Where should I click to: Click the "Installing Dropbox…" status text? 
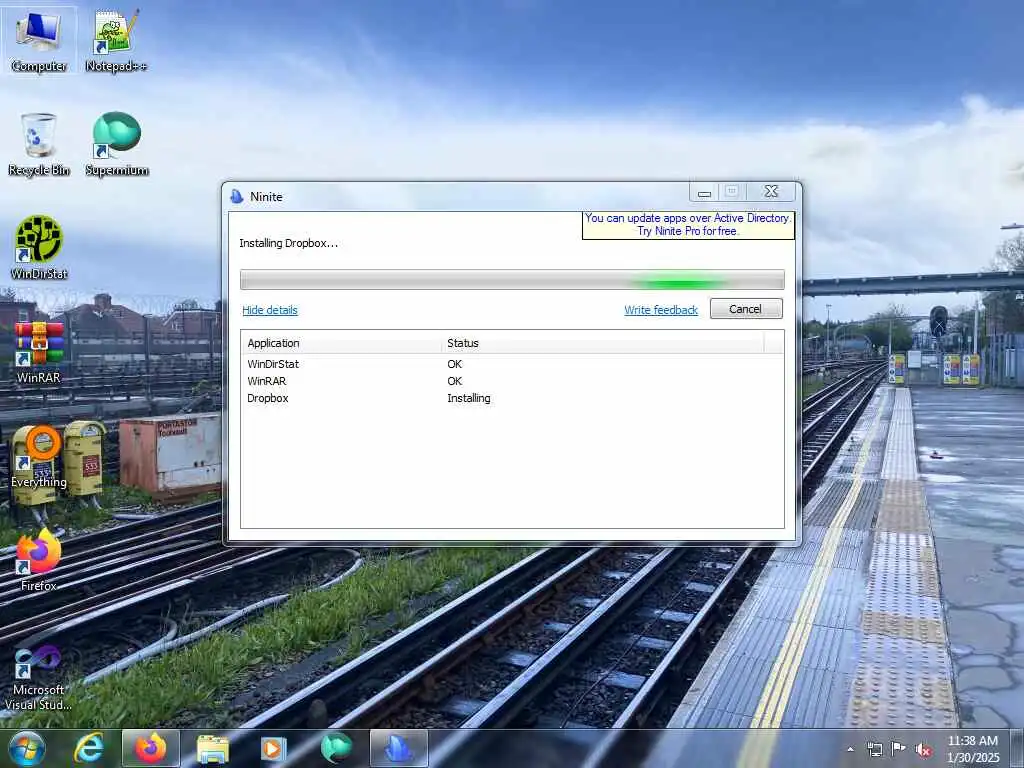(x=289, y=243)
